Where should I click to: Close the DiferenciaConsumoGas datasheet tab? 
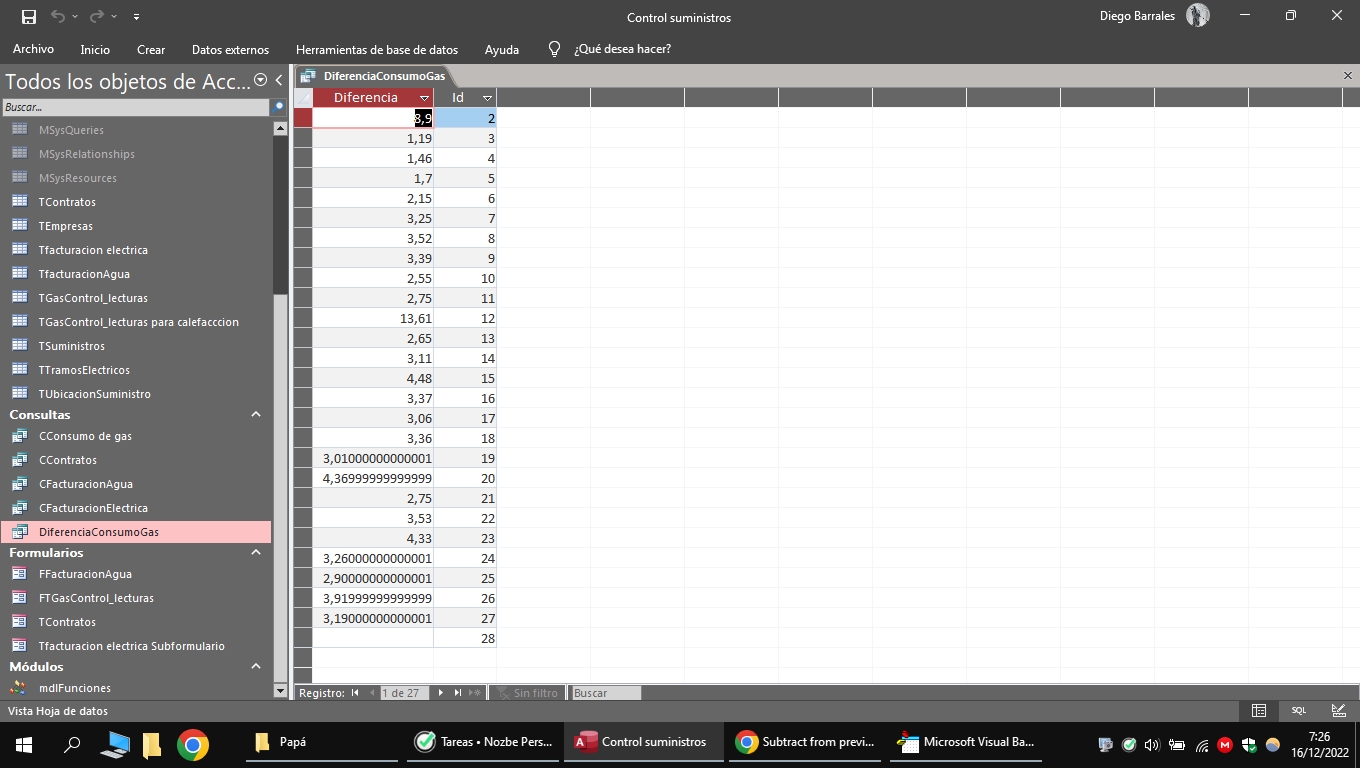click(x=1348, y=76)
